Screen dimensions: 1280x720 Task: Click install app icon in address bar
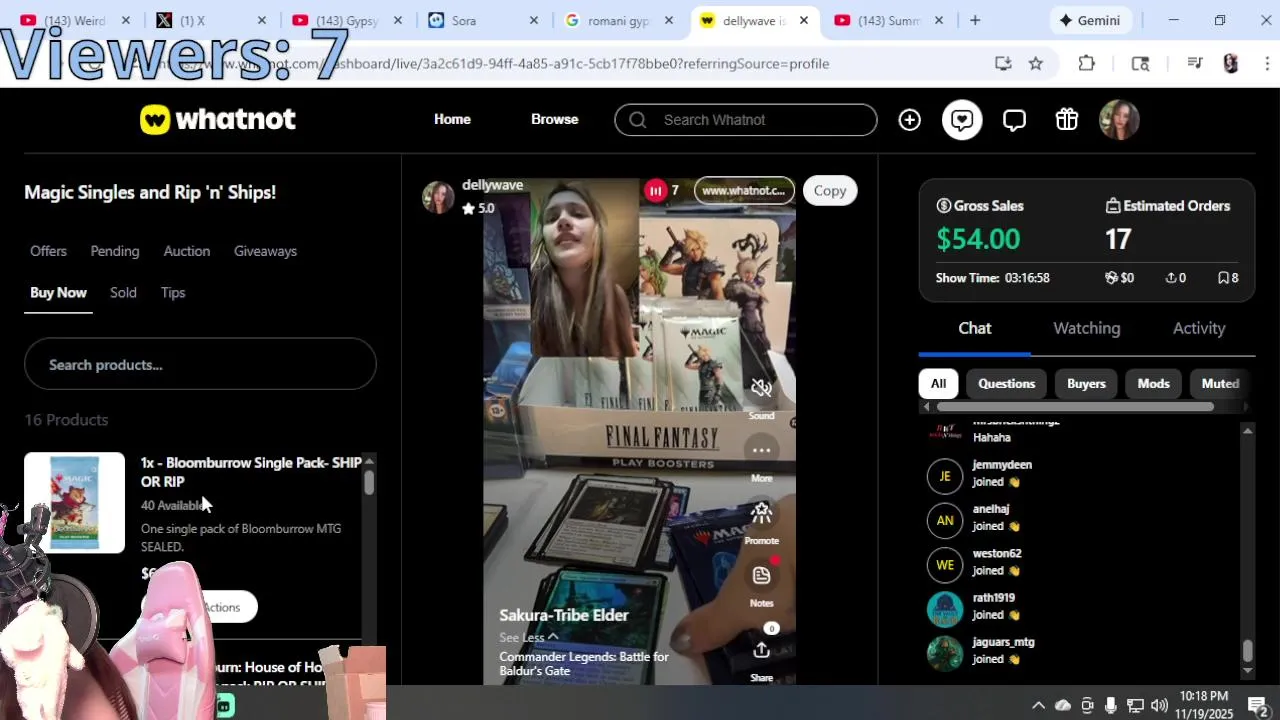click(x=1003, y=63)
